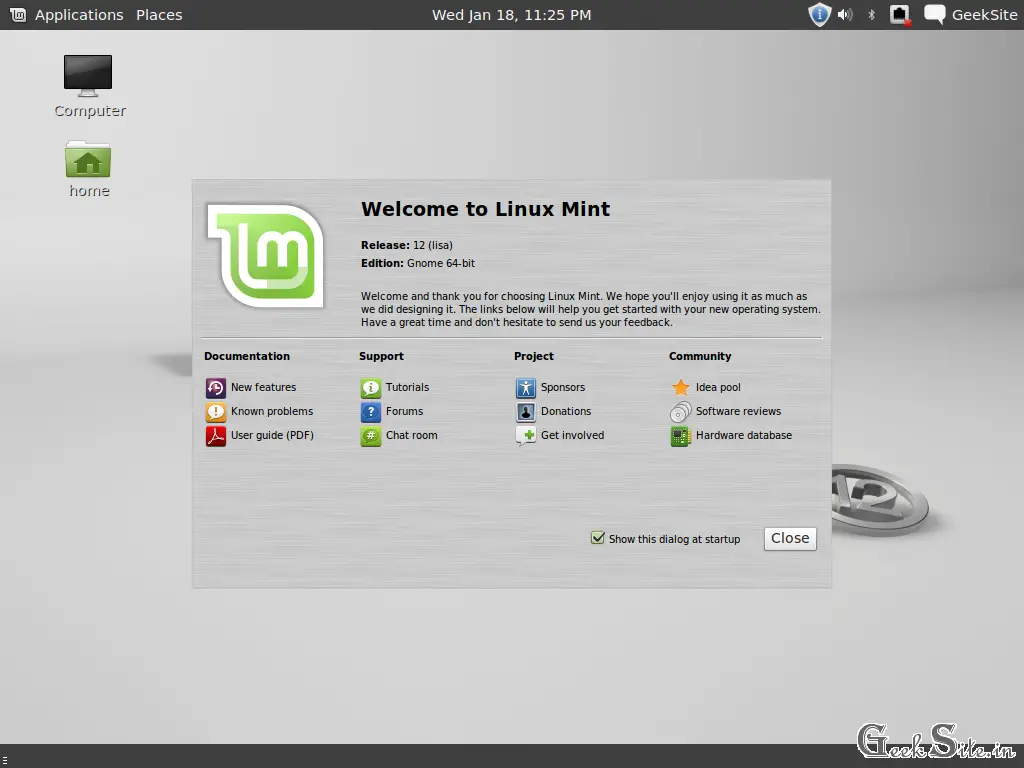Viewport: 1024px width, 768px height.
Task: Open the Donations link
Action: [x=566, y=411]
